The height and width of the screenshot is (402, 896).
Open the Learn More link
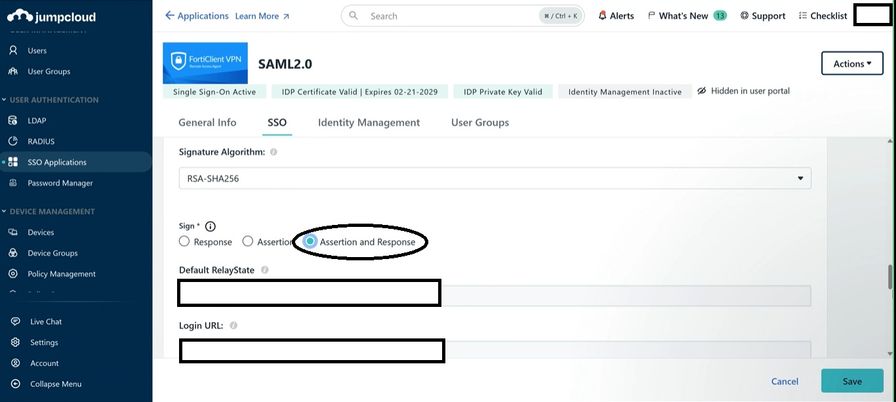click(262, 16)
